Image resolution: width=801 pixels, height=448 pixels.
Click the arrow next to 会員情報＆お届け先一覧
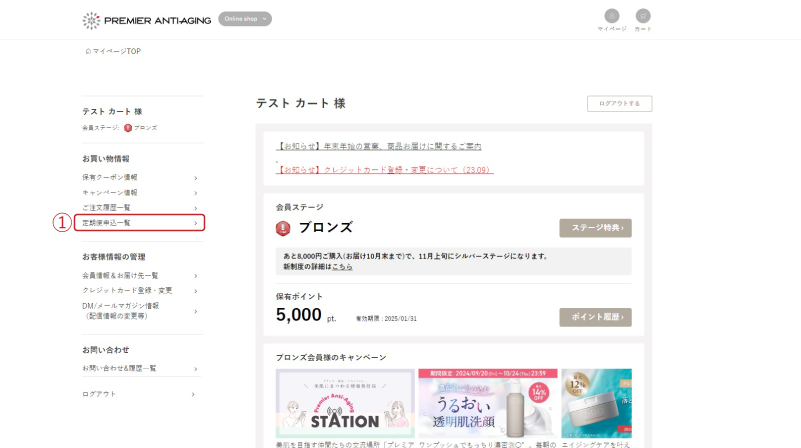click(195, 275)
